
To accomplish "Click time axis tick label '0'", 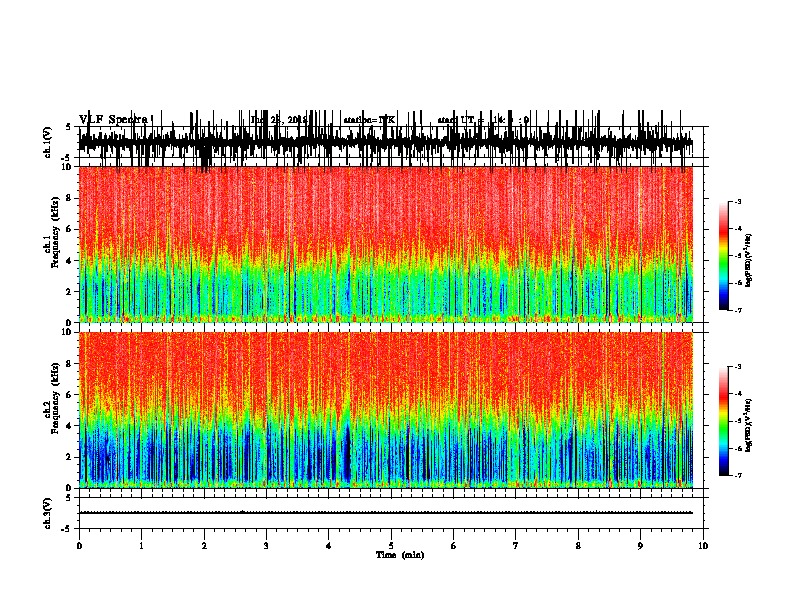I will coord(79,545).
